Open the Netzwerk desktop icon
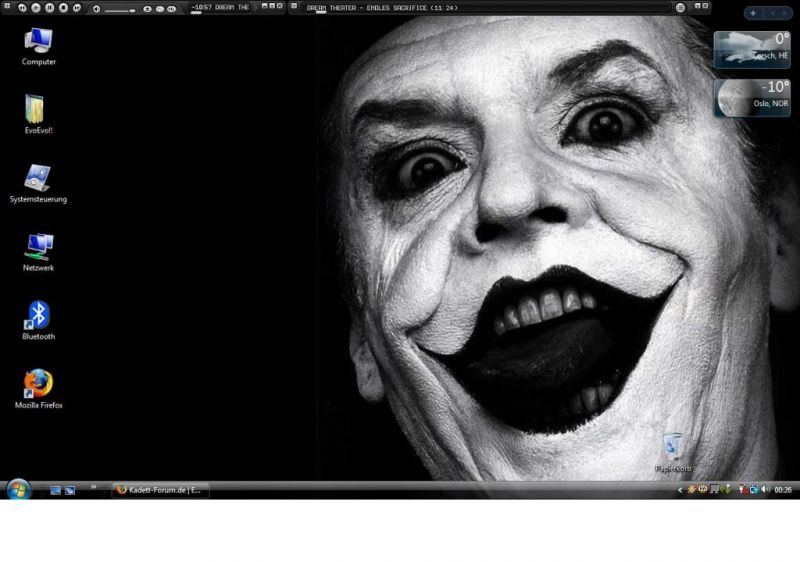This screenshot has height=562, width=800. [38, 252]
